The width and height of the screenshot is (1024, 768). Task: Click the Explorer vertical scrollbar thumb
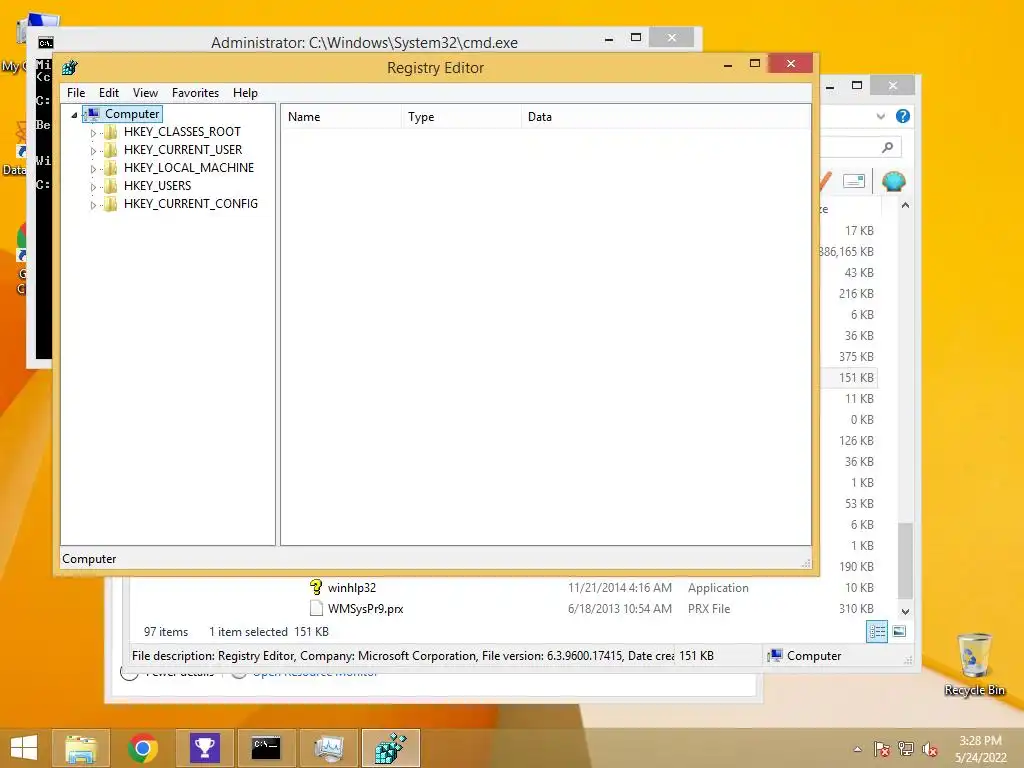click(905, 560)
